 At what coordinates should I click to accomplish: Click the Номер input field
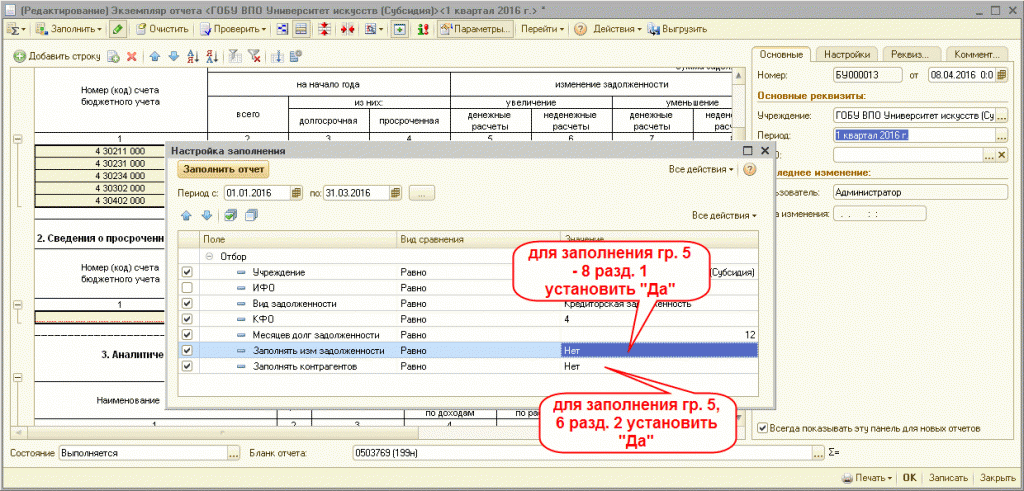(x=866, y=75)
